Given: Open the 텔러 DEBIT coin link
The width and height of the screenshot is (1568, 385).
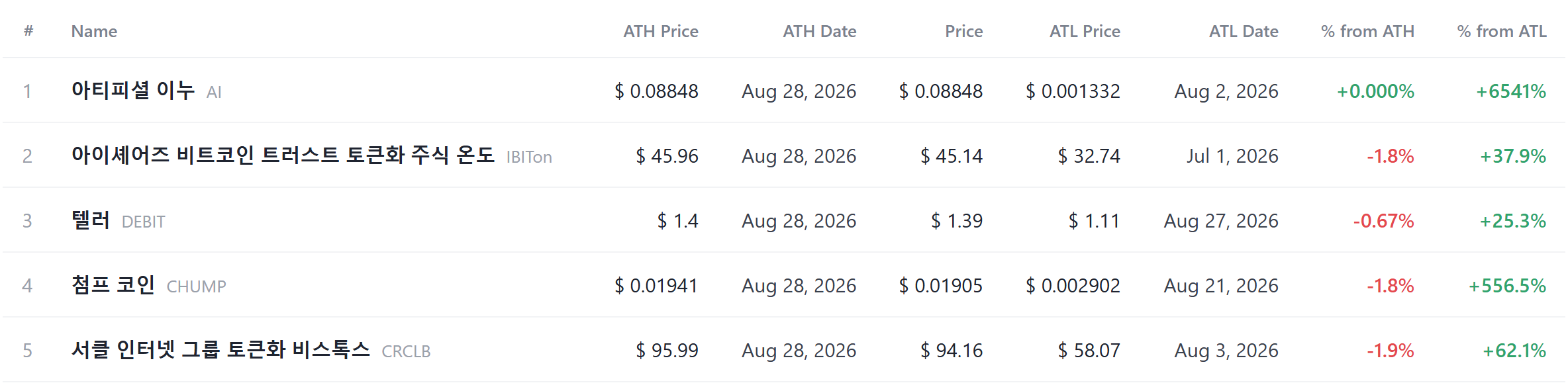Looking at the screenshot, I should [91, 220].
